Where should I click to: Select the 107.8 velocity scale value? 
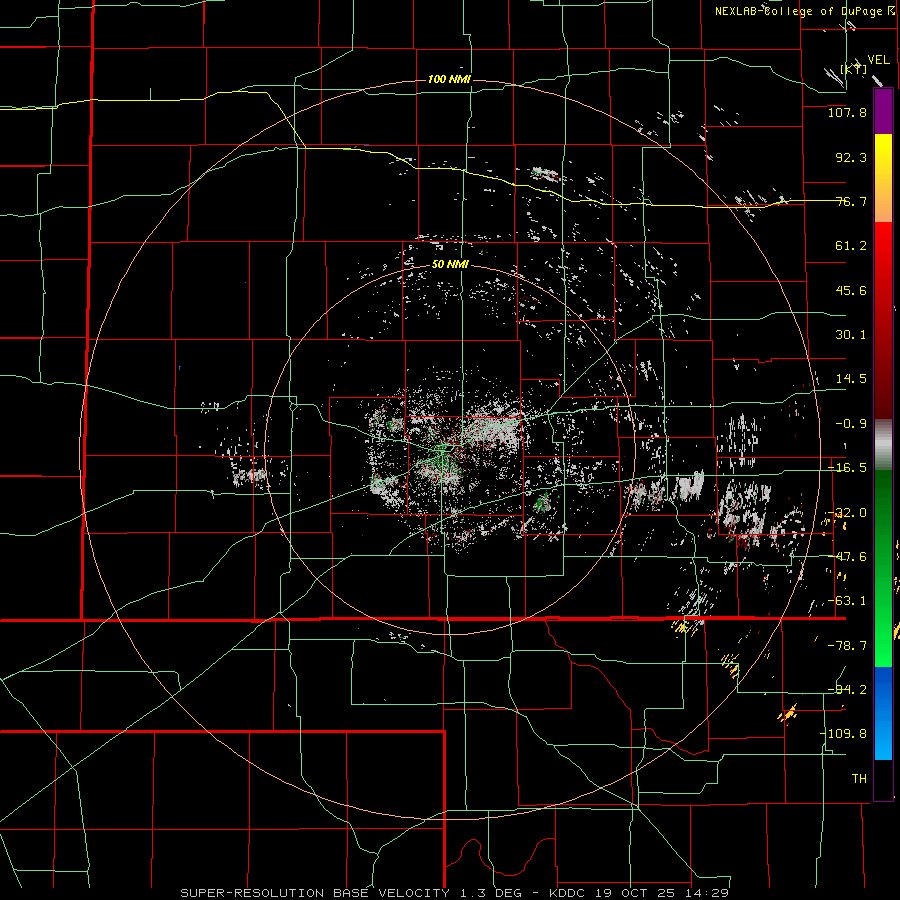(847, 112)
